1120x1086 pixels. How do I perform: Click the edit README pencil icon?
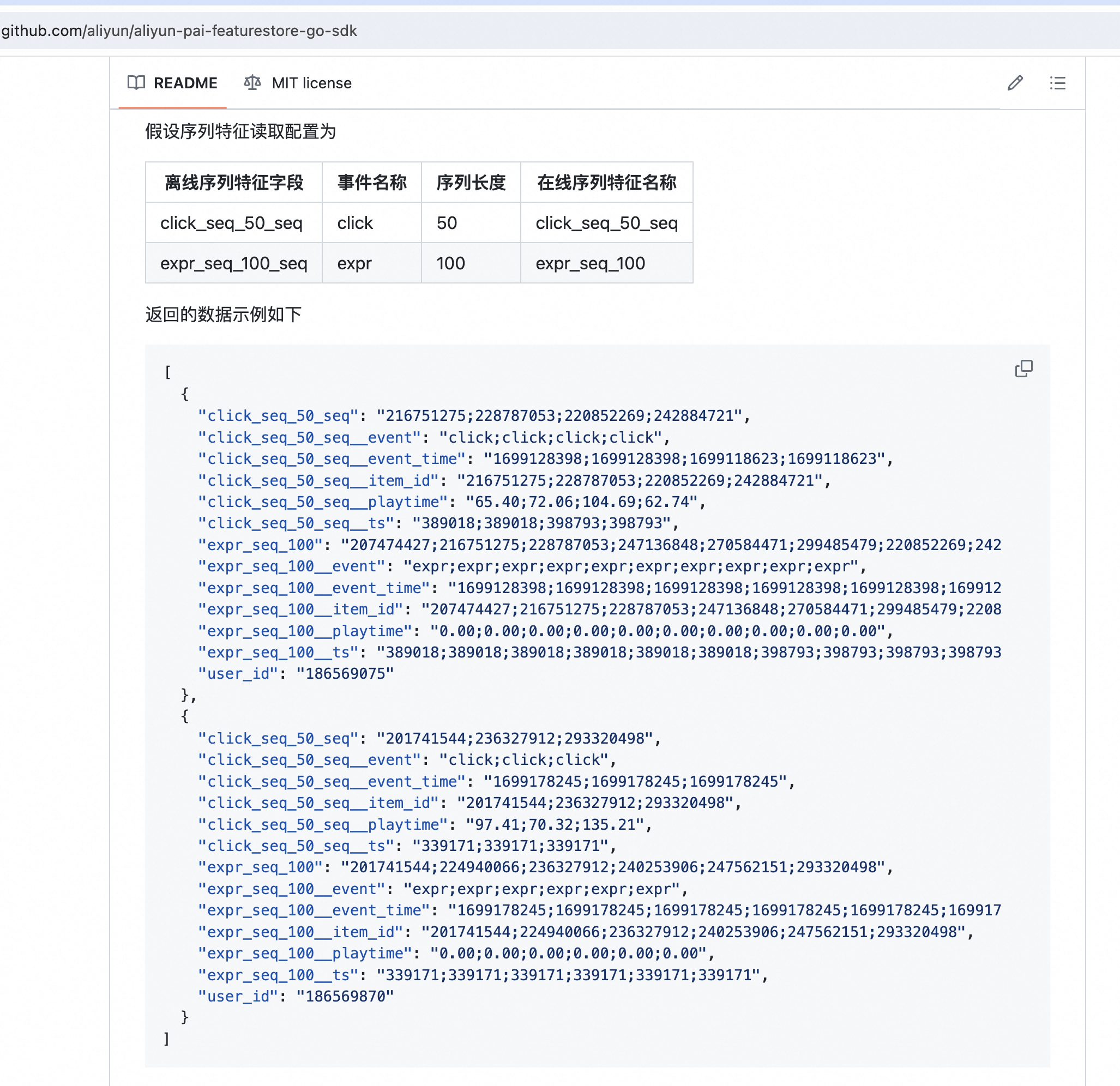(x=1015, y=83)
